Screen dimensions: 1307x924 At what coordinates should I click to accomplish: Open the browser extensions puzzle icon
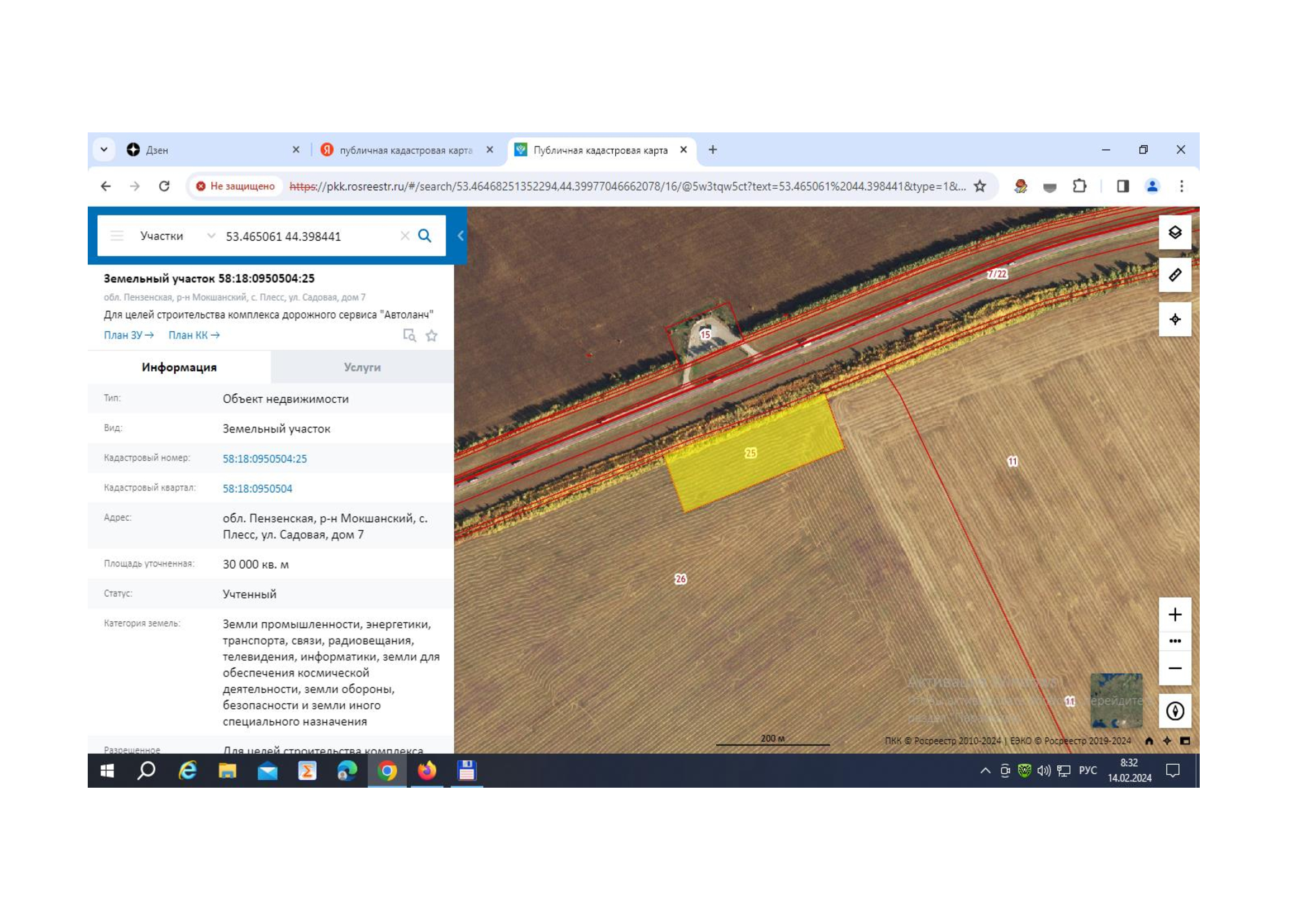click(1078, 186)
